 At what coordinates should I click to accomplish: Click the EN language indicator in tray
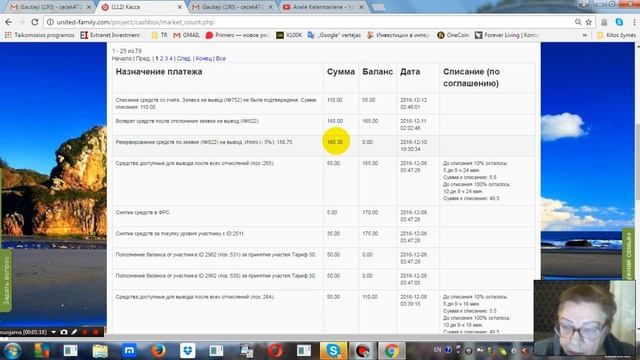[437, 350]
